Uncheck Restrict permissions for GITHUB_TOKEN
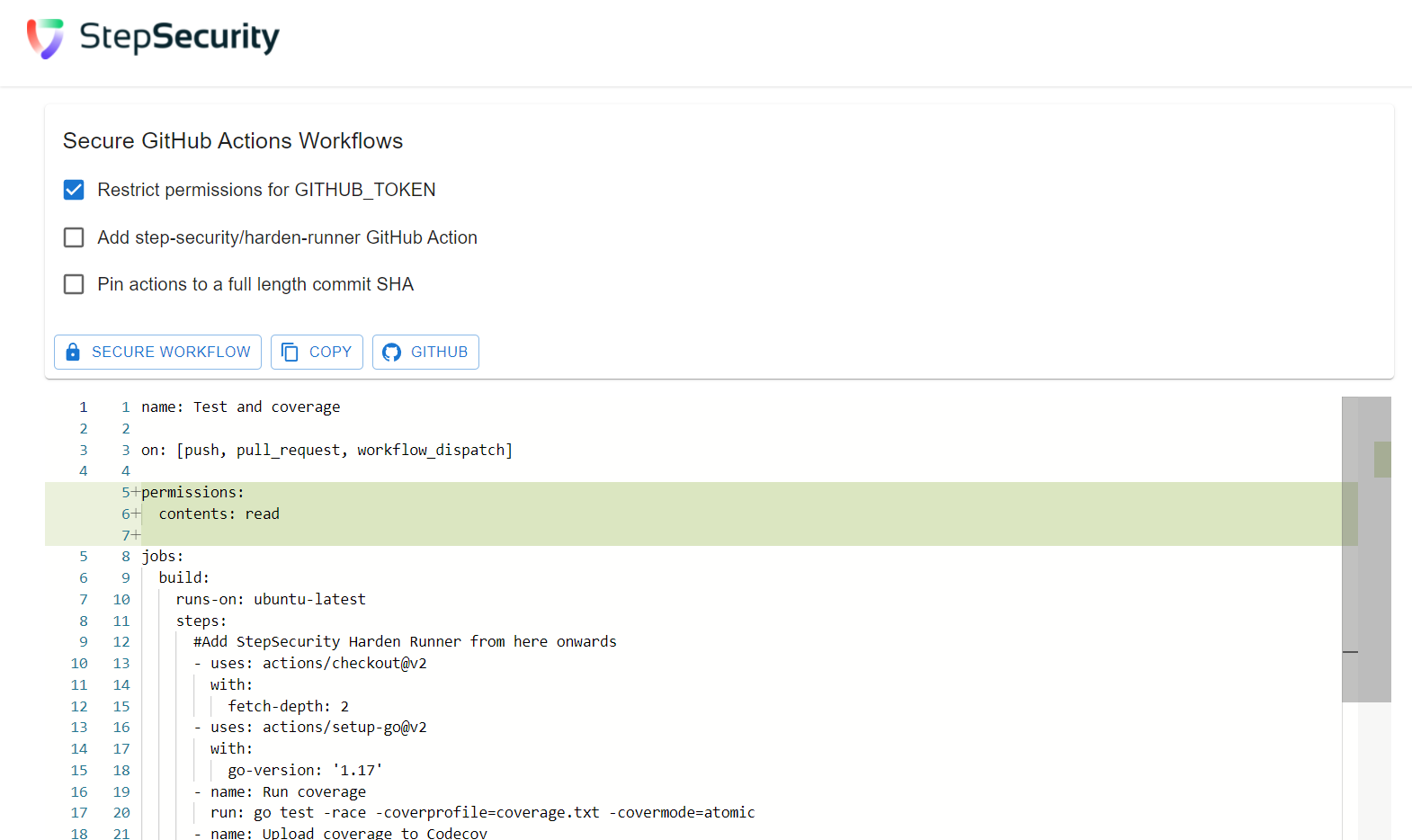The image size is (1412, 840). [74, 190]
